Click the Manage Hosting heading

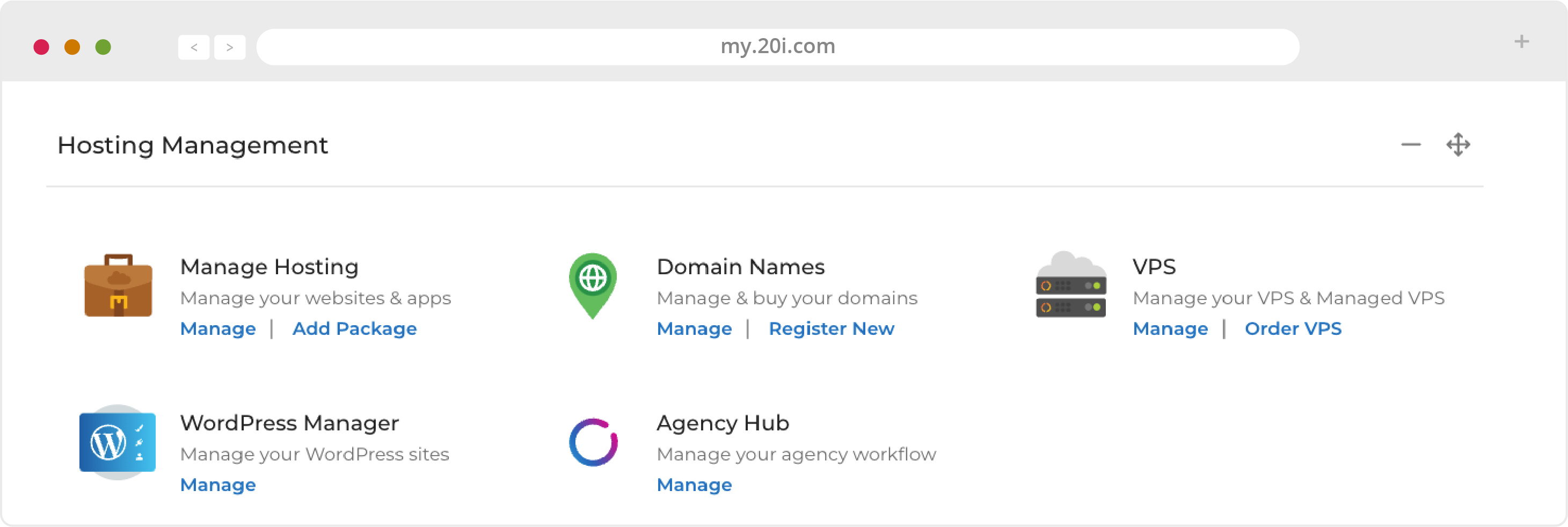[269, 267]
